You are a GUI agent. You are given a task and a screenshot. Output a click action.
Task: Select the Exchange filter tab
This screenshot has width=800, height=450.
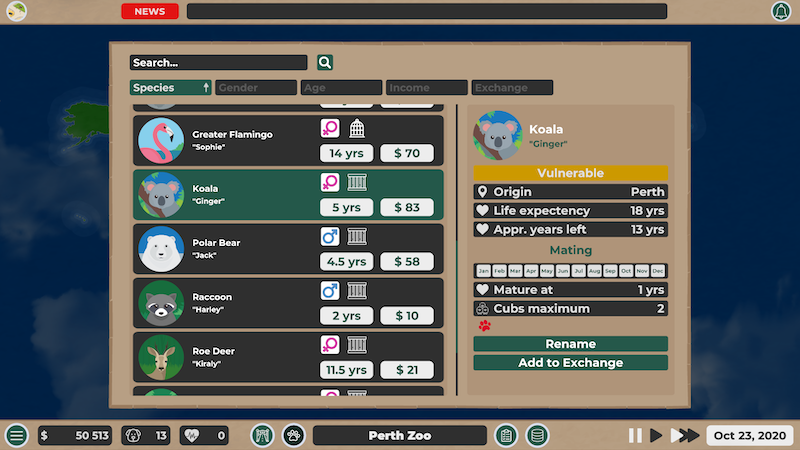point(512,88)
